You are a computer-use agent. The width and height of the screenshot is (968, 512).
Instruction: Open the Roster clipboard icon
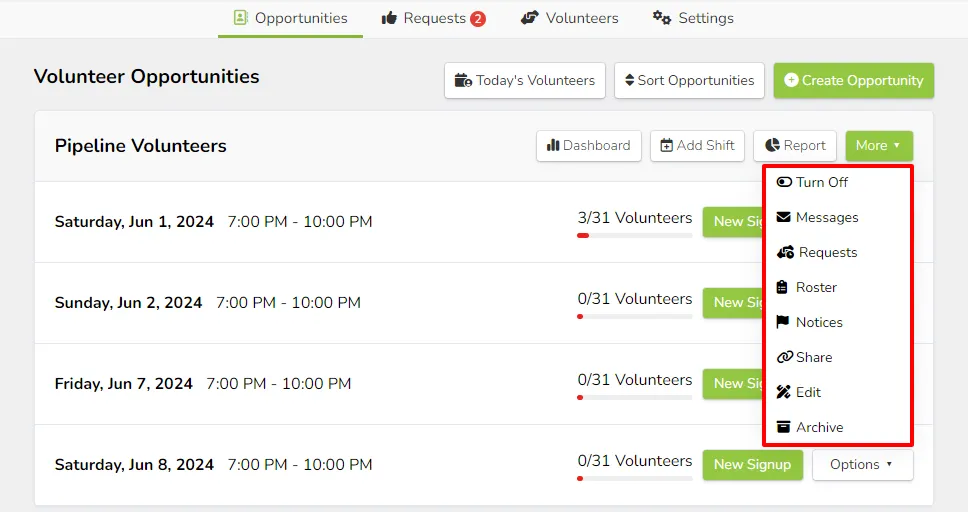point(782,287)
